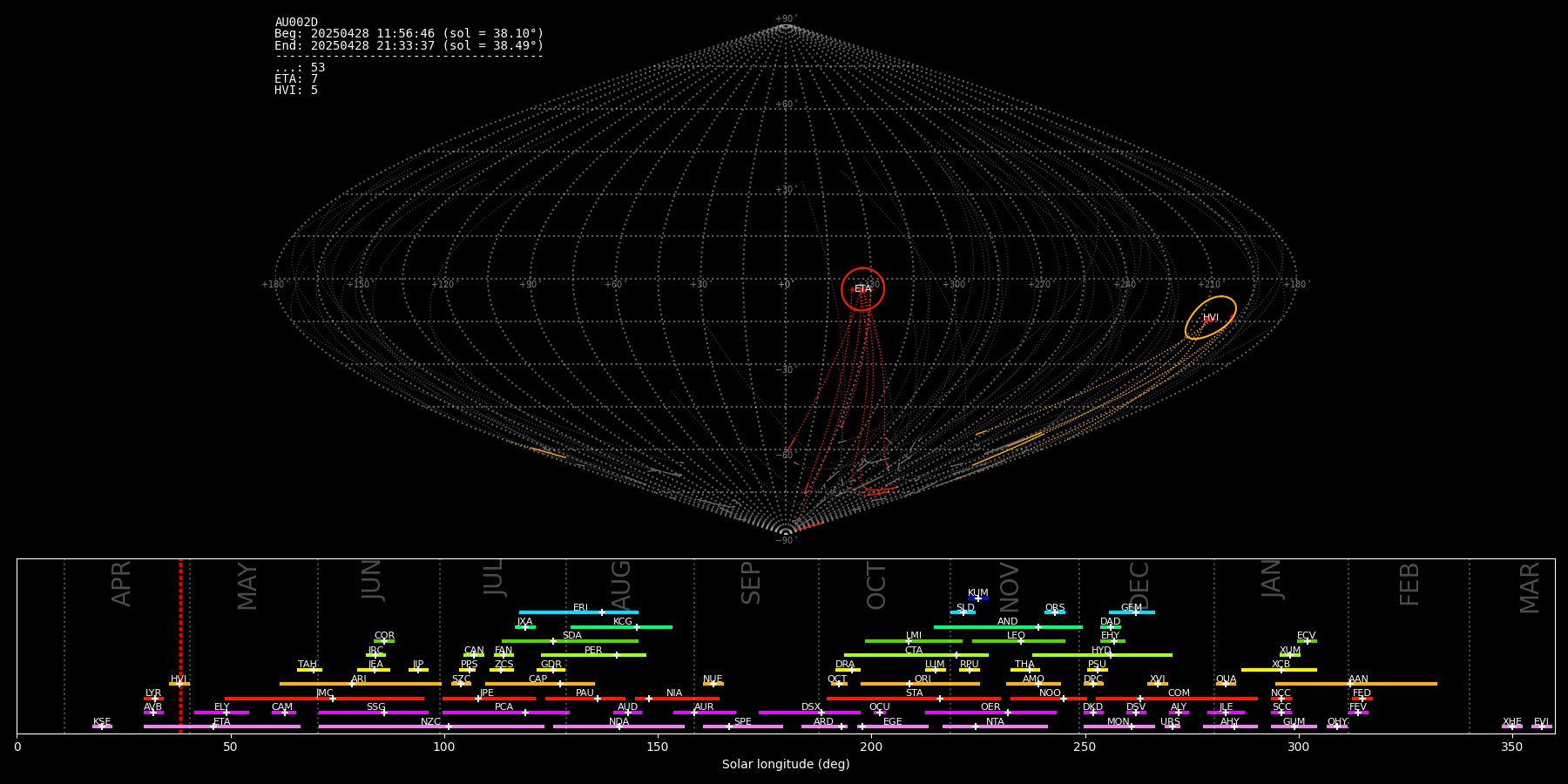
Task: Click the green AND shower bar
Action: coord(1008,627)
